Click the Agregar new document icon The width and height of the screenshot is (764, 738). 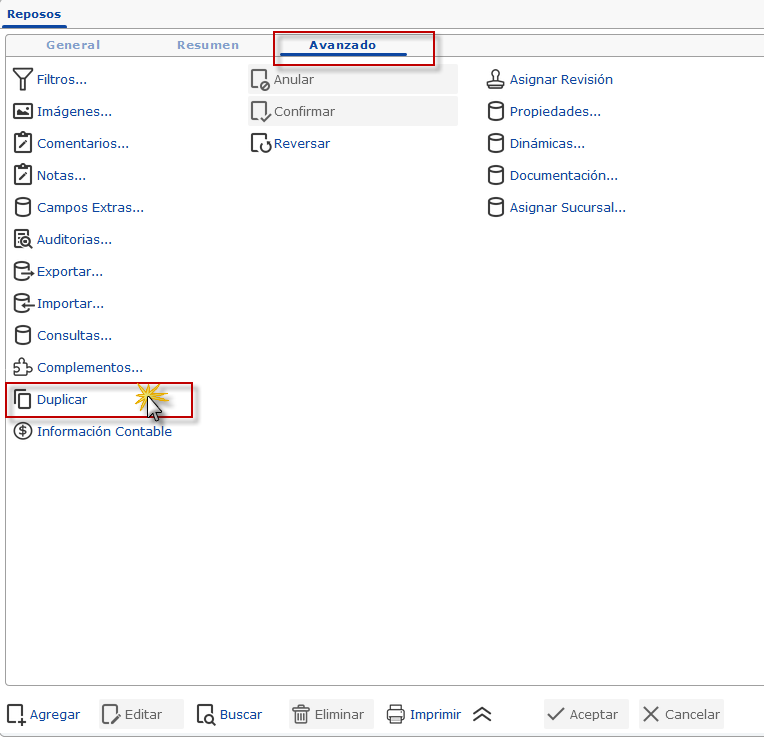pyautogui.click(x=16, y=715)
